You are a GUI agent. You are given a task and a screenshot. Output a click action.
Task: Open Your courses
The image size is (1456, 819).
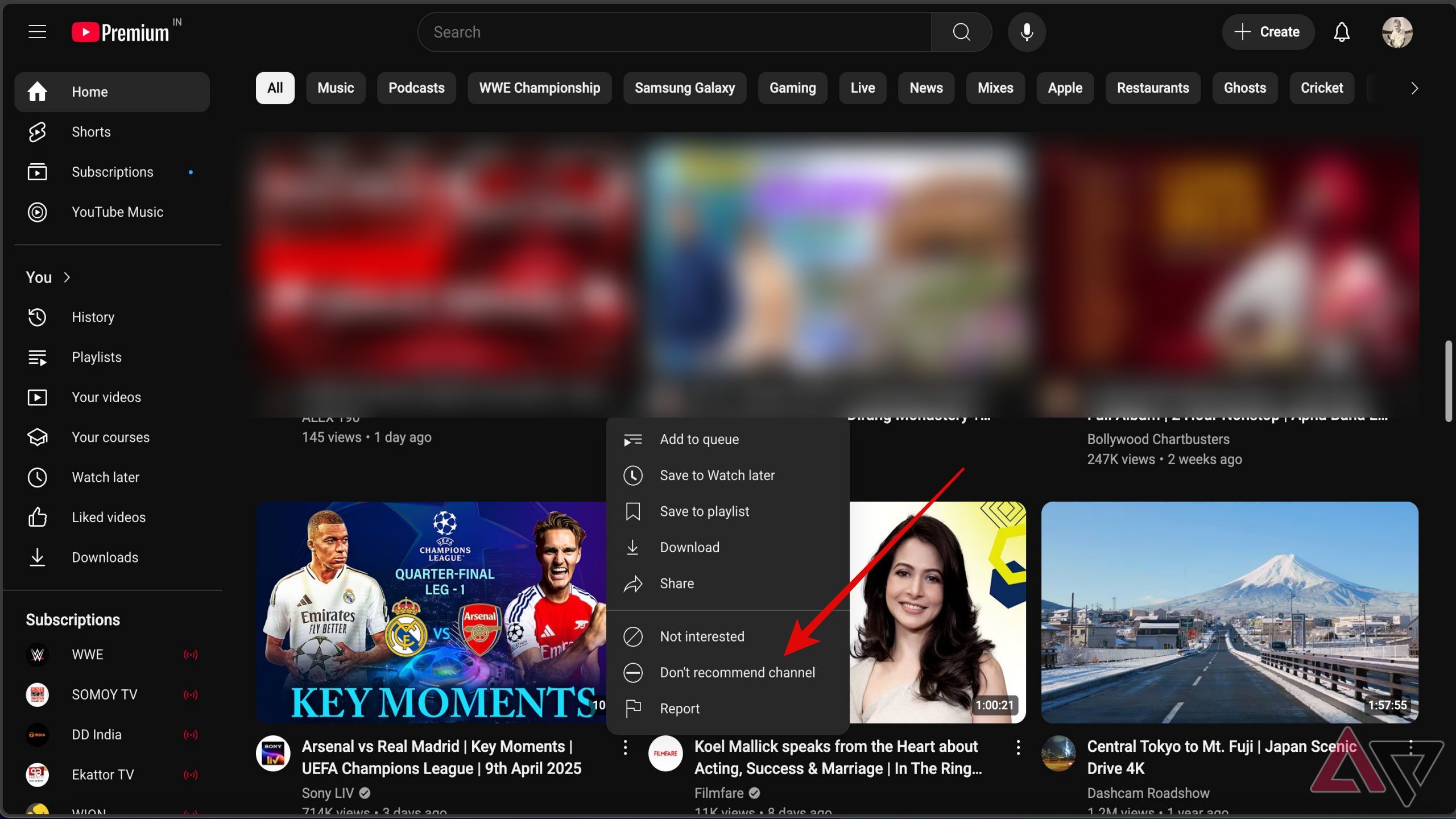pos(112,437)
